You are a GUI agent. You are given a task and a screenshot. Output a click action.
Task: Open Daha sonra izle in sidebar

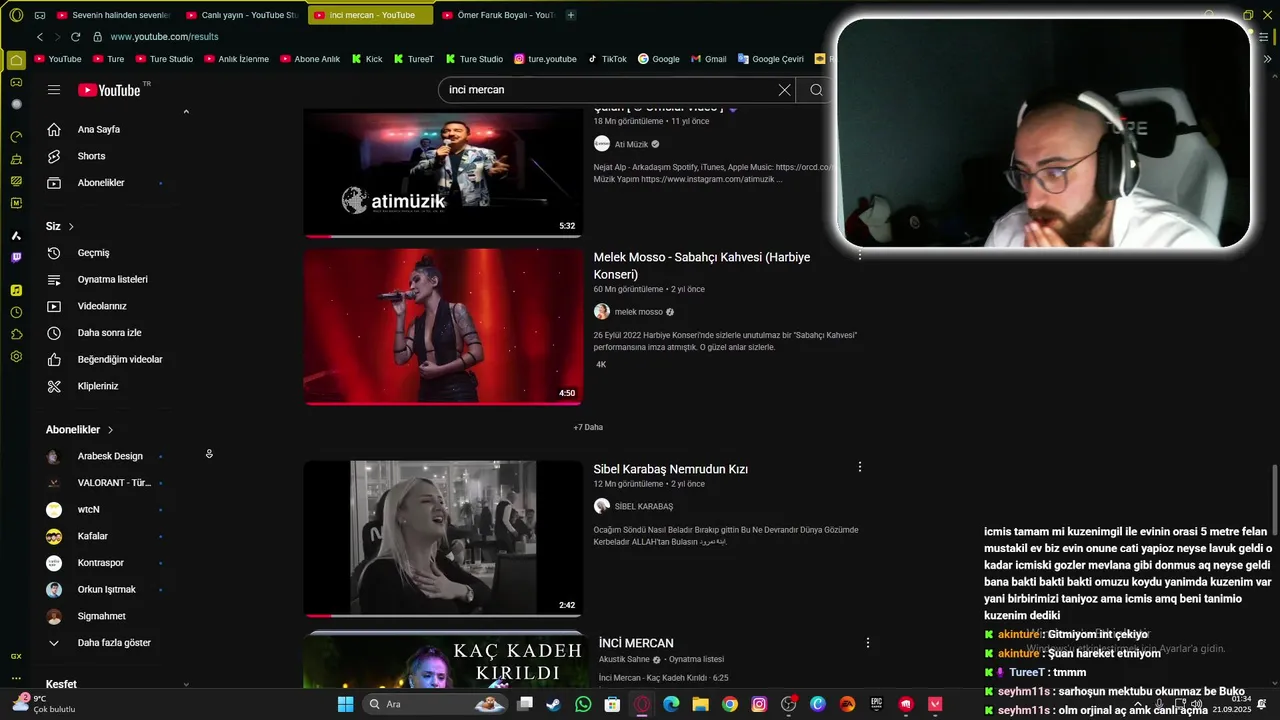pos(109,333)
